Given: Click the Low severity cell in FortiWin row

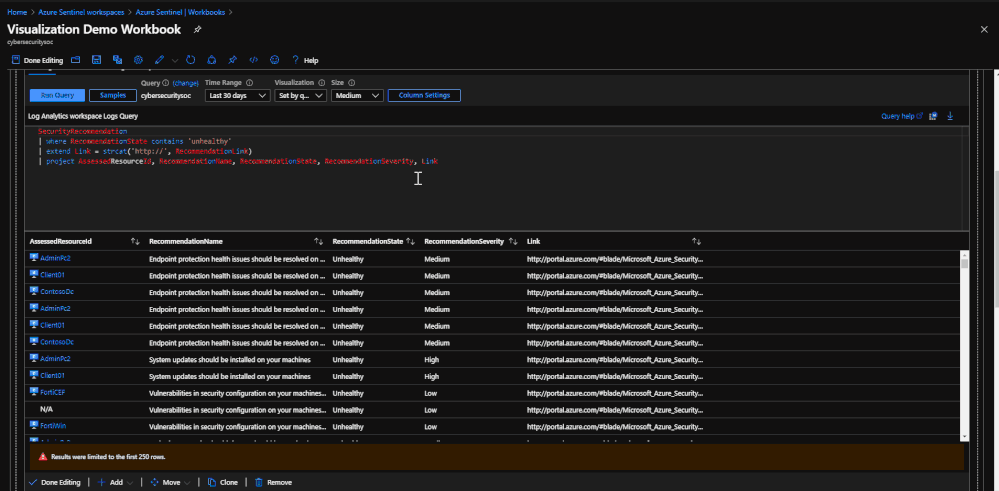Looking at the screenshot, I should pos(431,427).
